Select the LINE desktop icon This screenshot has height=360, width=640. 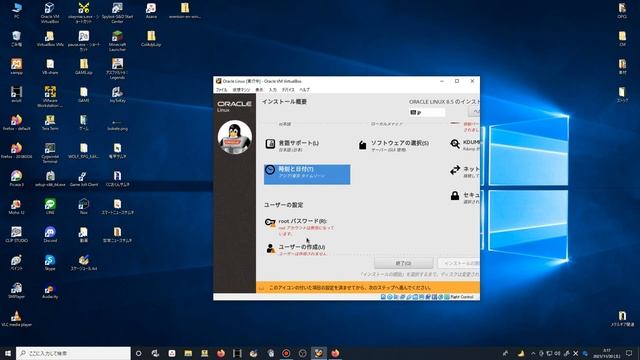pos(50,207)
